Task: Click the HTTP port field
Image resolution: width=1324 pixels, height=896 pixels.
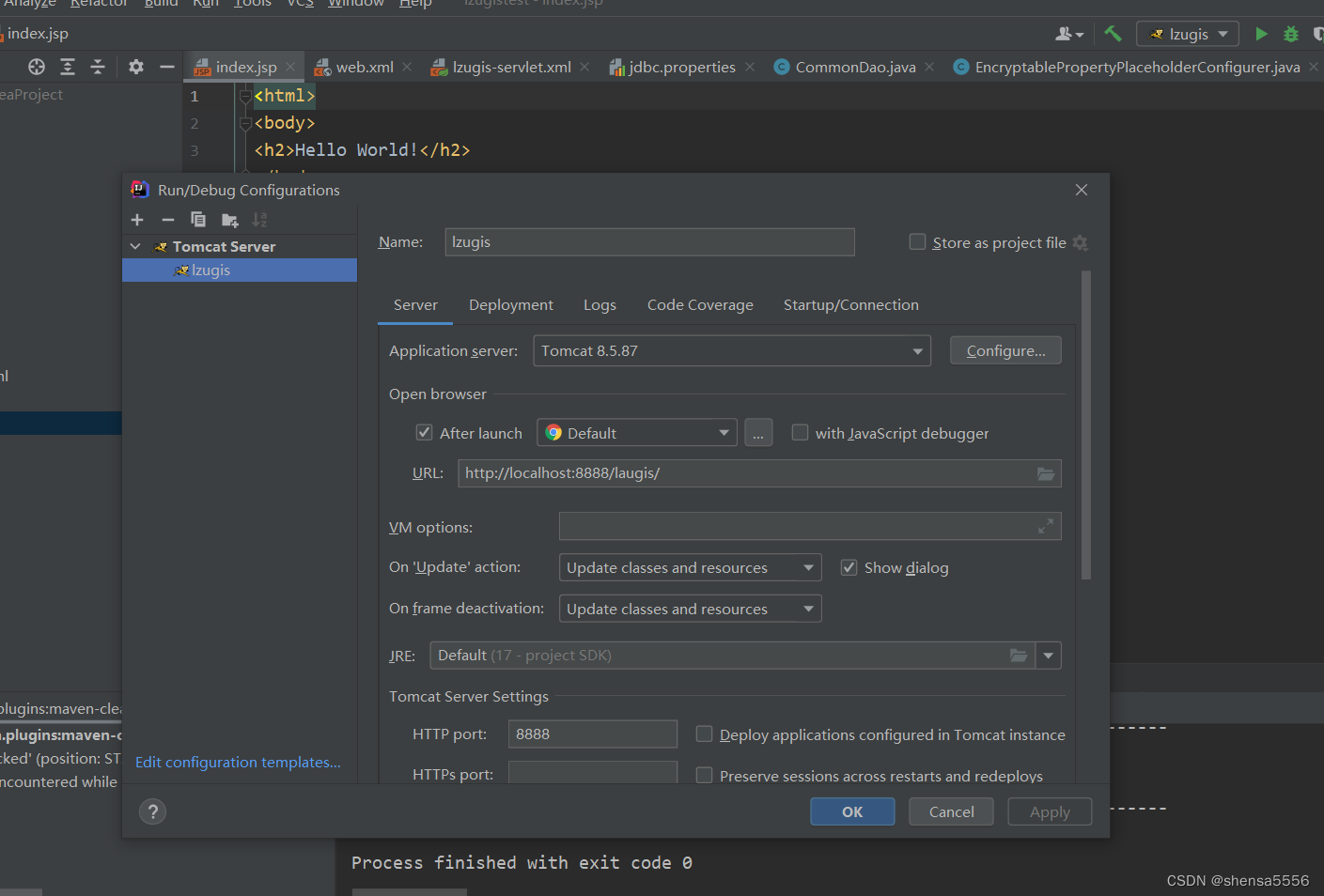Action: [x=593, y=734]
